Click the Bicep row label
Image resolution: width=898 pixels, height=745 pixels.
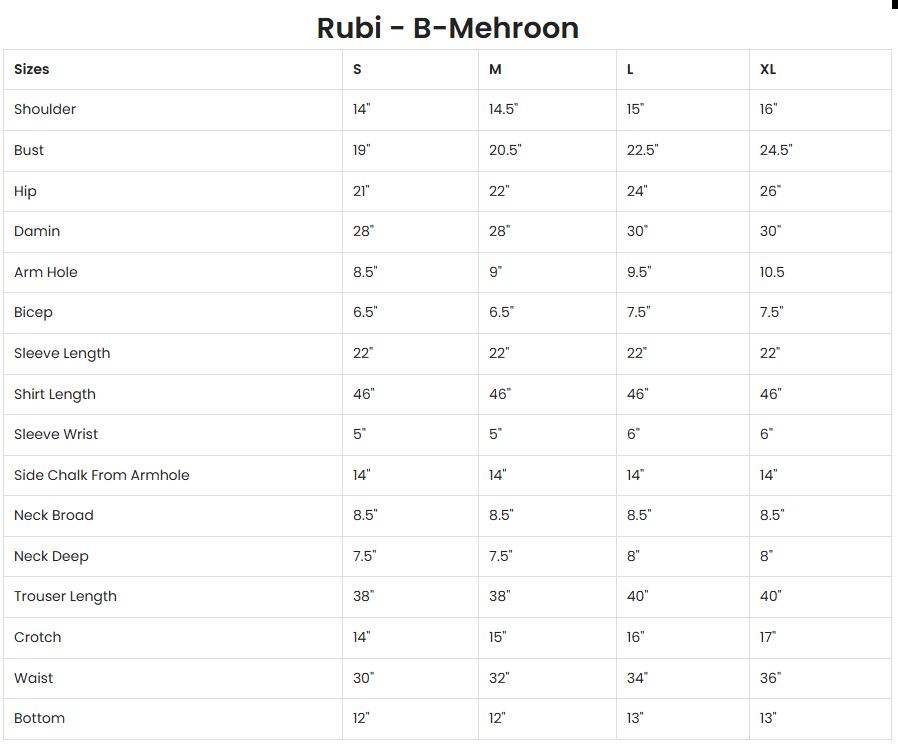33,312
